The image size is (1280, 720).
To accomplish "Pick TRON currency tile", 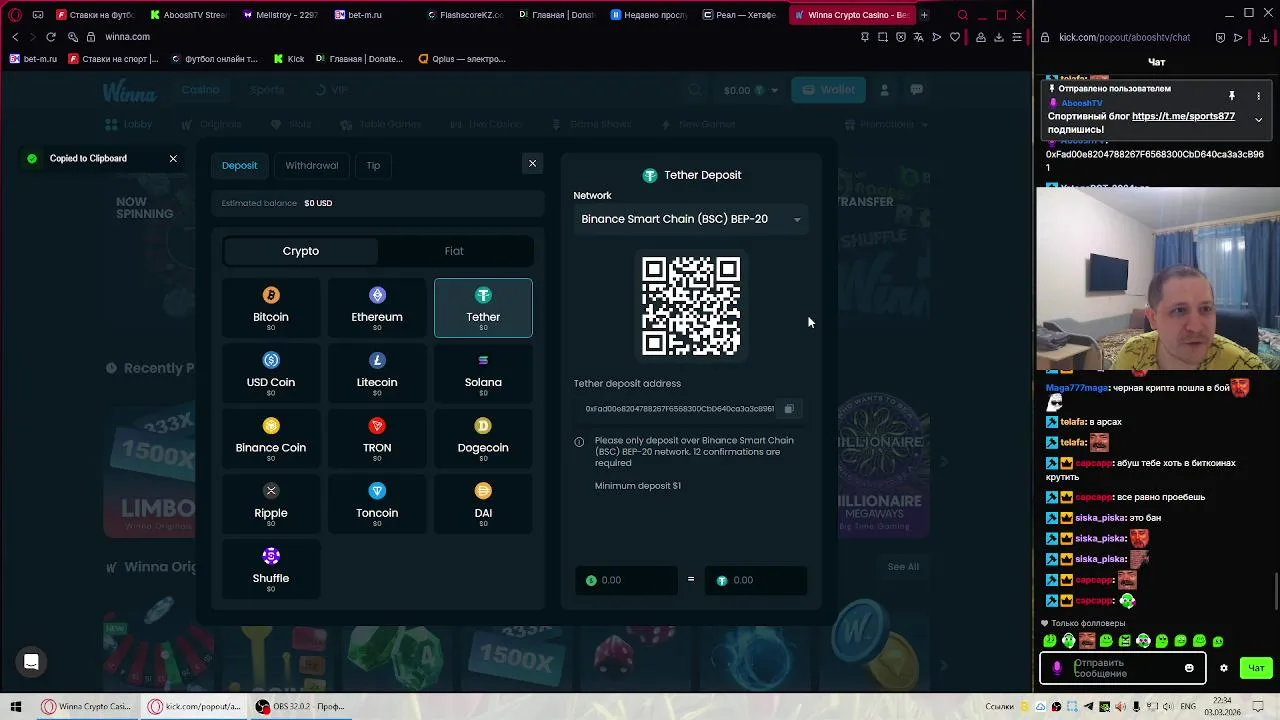I will click(x=377, y=438).
